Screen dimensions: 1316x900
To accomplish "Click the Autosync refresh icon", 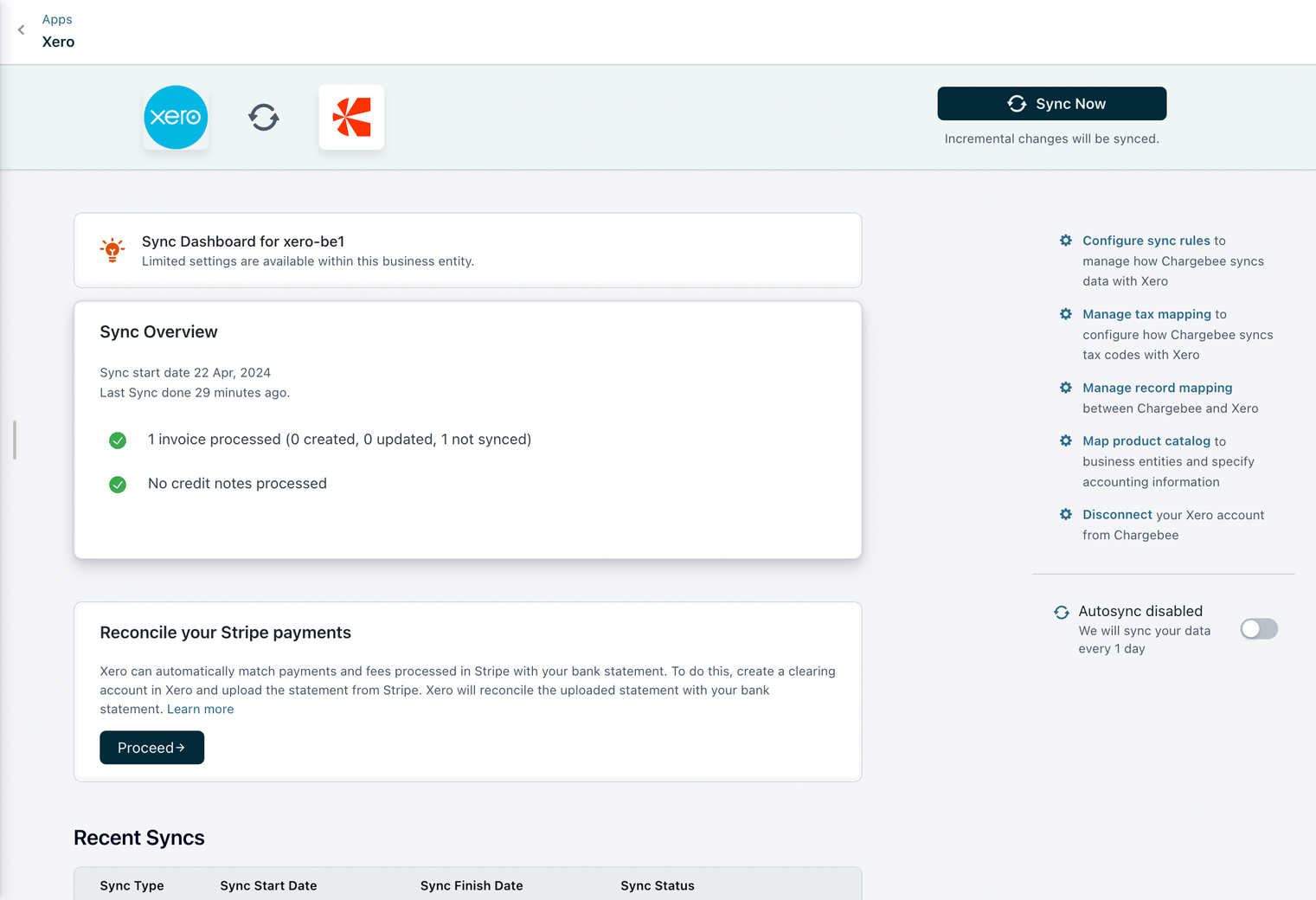I will pyautogui.click(x=1062, y=612).
